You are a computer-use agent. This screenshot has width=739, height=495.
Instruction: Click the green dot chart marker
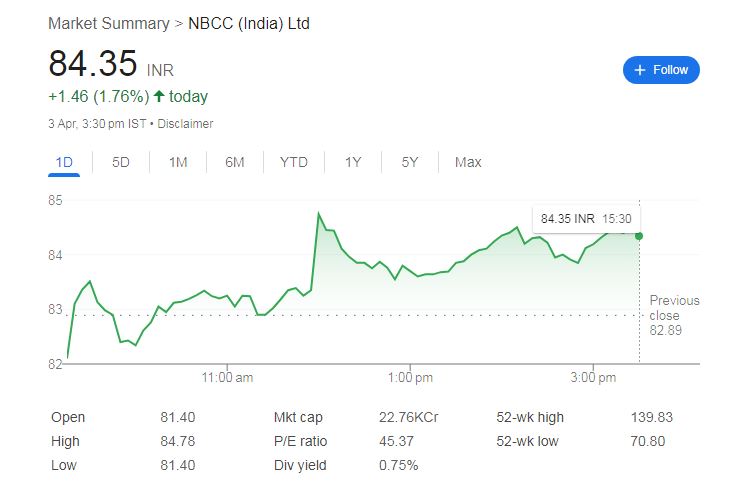click(639, 236)
